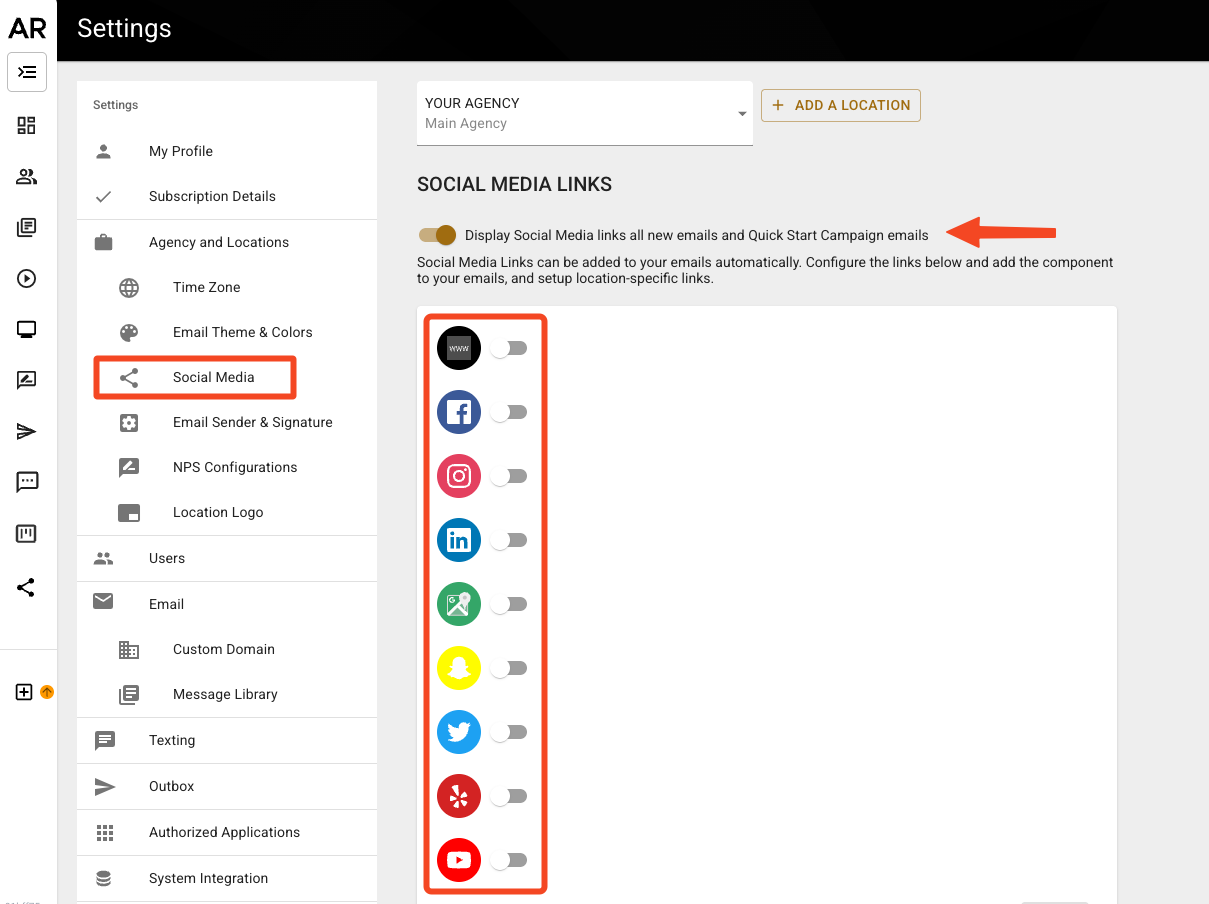Open Email section in settings
The height and width of the screenshot is (904, 1209).
[227, 604]
